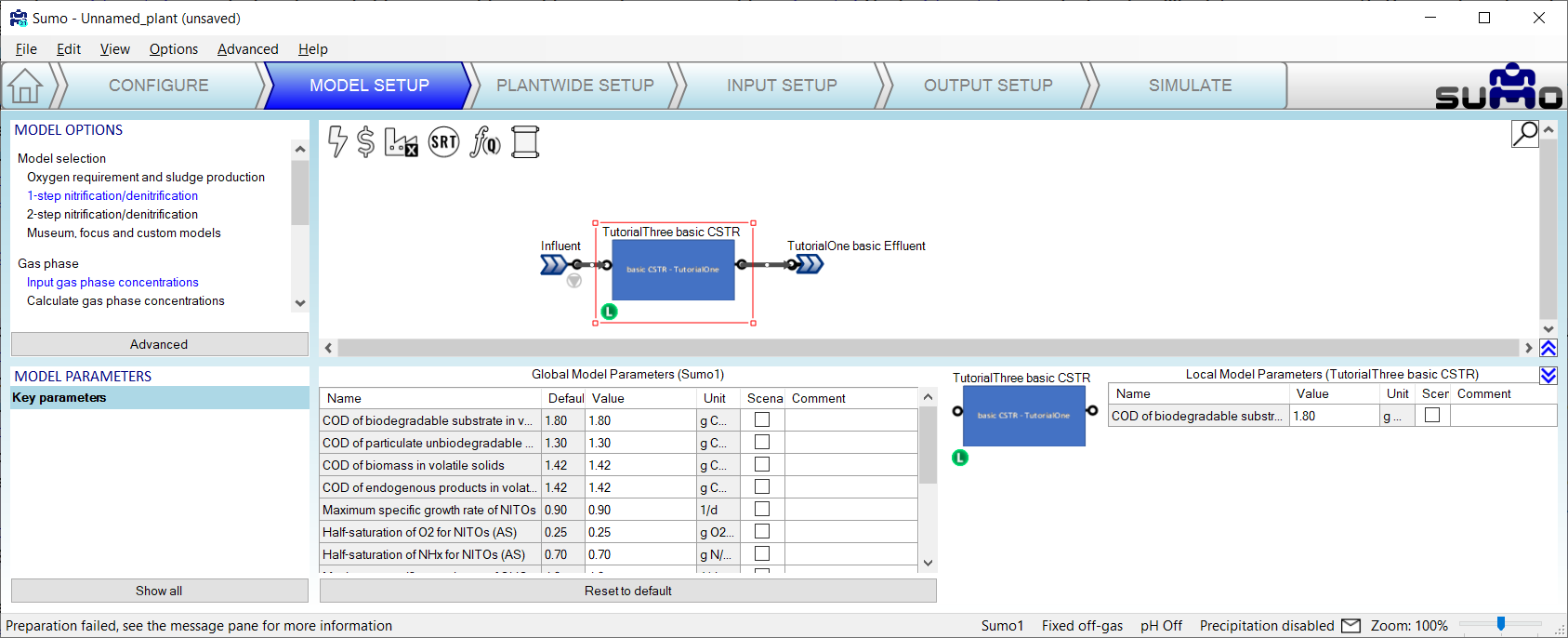Click the f(Q) function icon

(485, 142)
